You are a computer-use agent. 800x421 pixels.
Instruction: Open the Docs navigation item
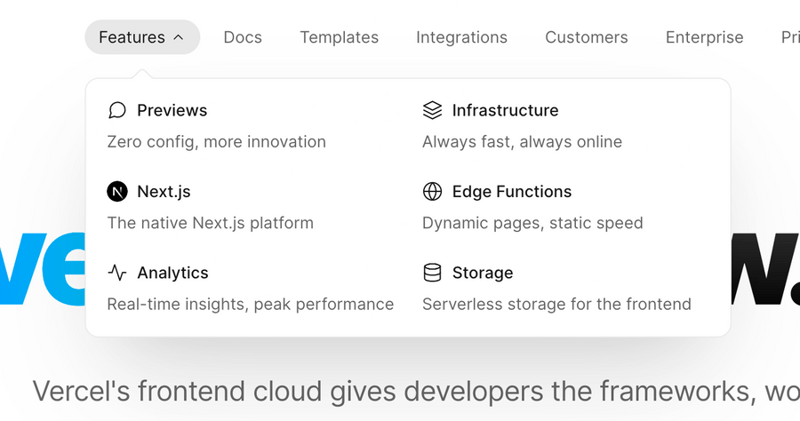[x=242, y=37]
